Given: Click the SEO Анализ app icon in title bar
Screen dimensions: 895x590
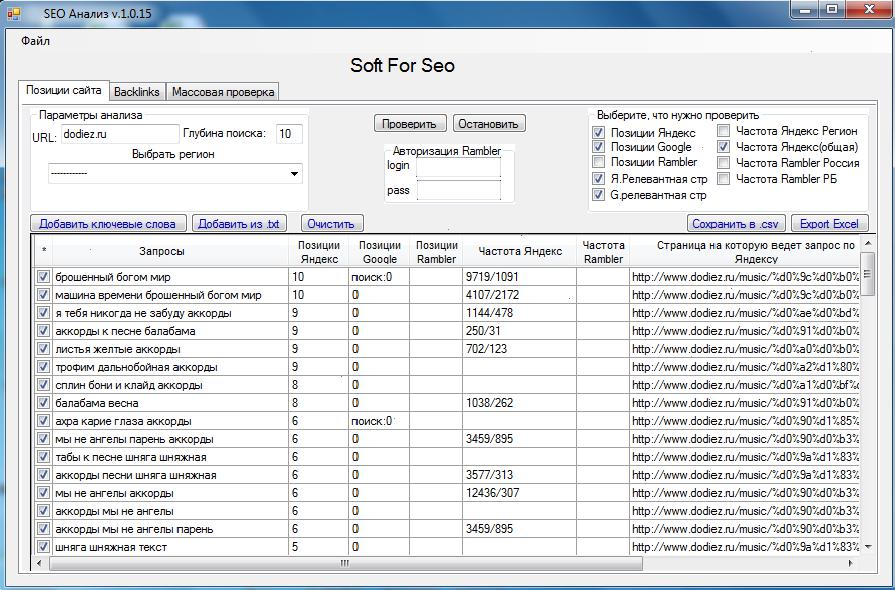Looking at the screenshot, I should 14,13.
